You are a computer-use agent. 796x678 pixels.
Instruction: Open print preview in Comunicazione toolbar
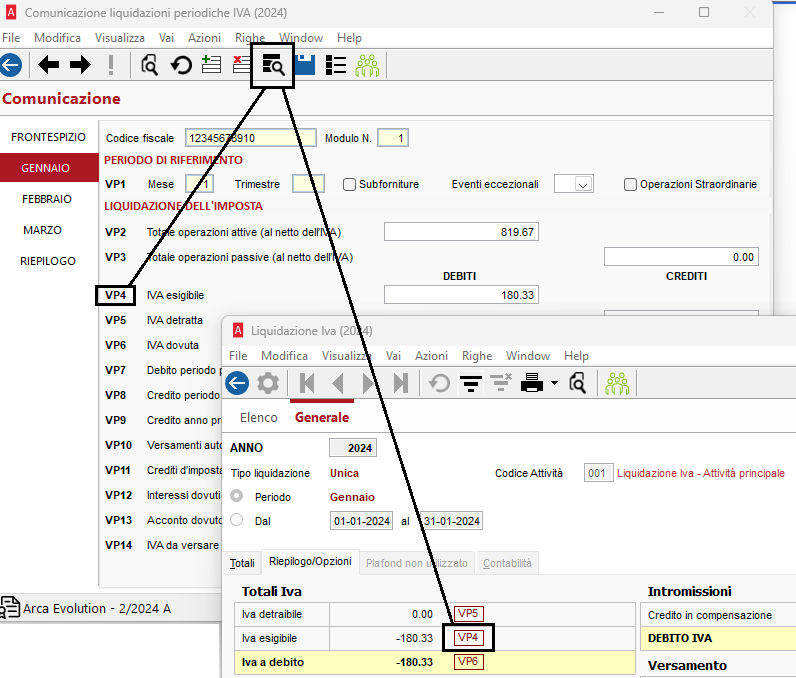pyautogui.click(x=149, y=65)
